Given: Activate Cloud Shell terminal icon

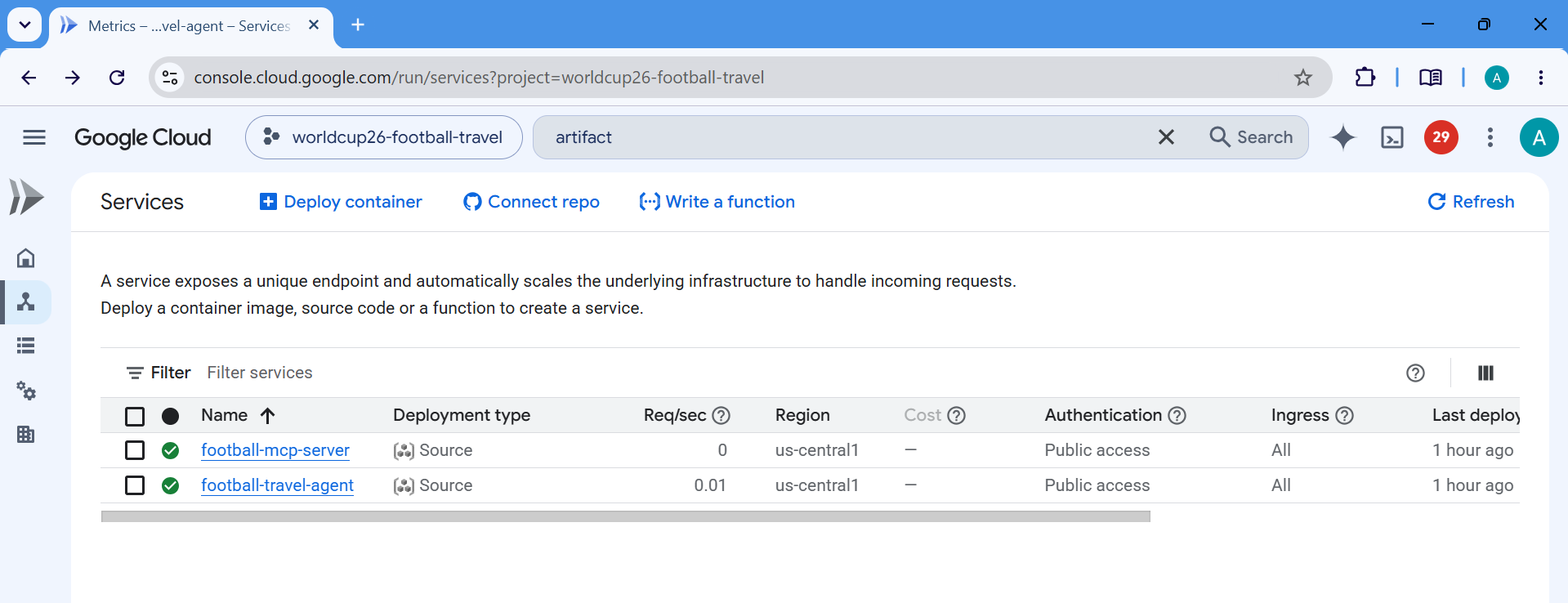Looking at the screenshot, I should pos(1392,137).
